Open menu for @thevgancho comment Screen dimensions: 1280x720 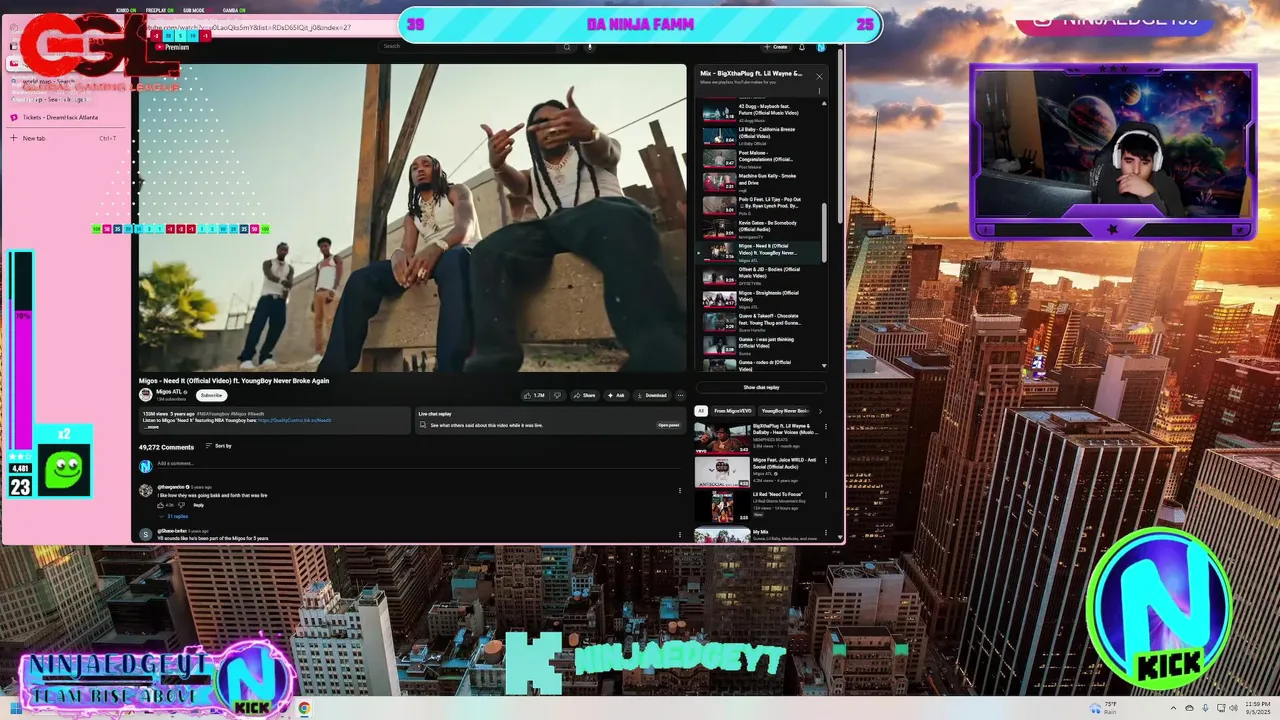pos(680,491)
